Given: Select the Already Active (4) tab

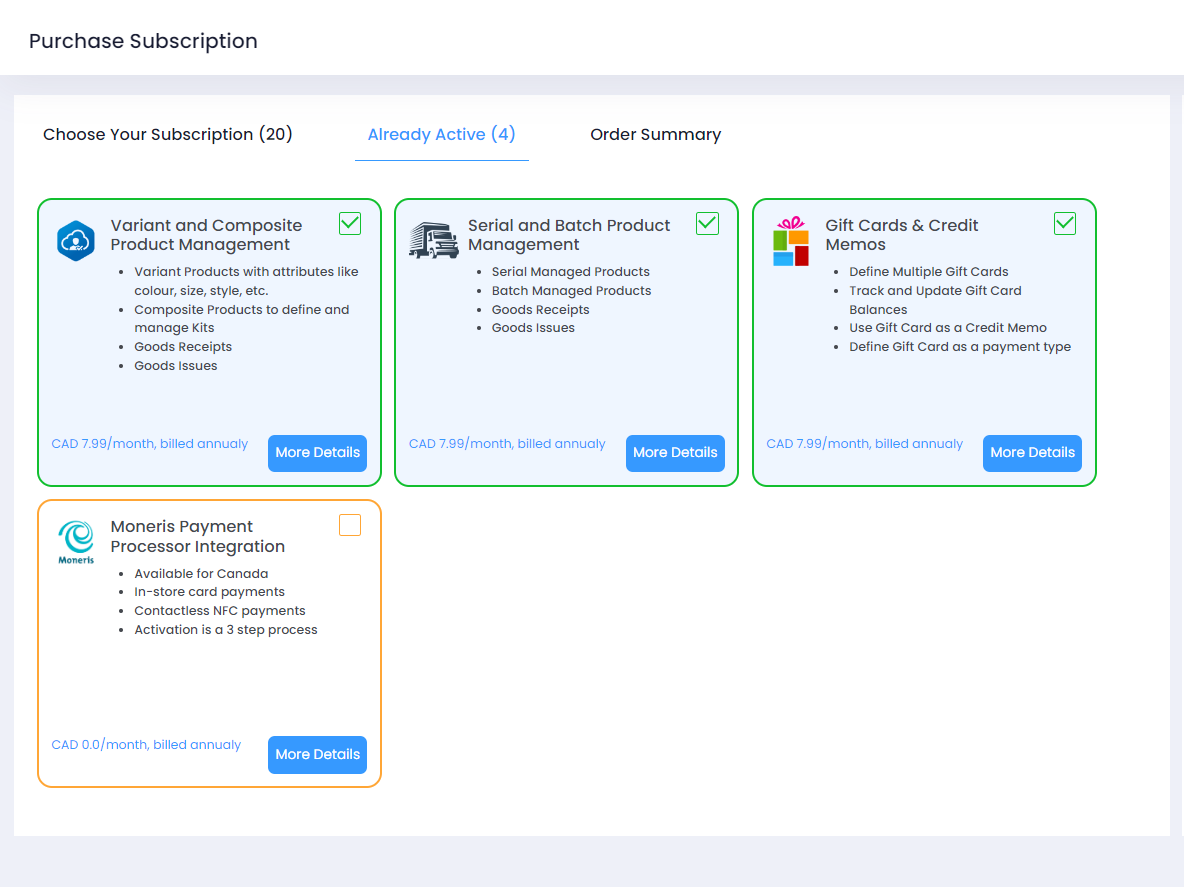Looking at the screenshot, I should tap(441, 135).
